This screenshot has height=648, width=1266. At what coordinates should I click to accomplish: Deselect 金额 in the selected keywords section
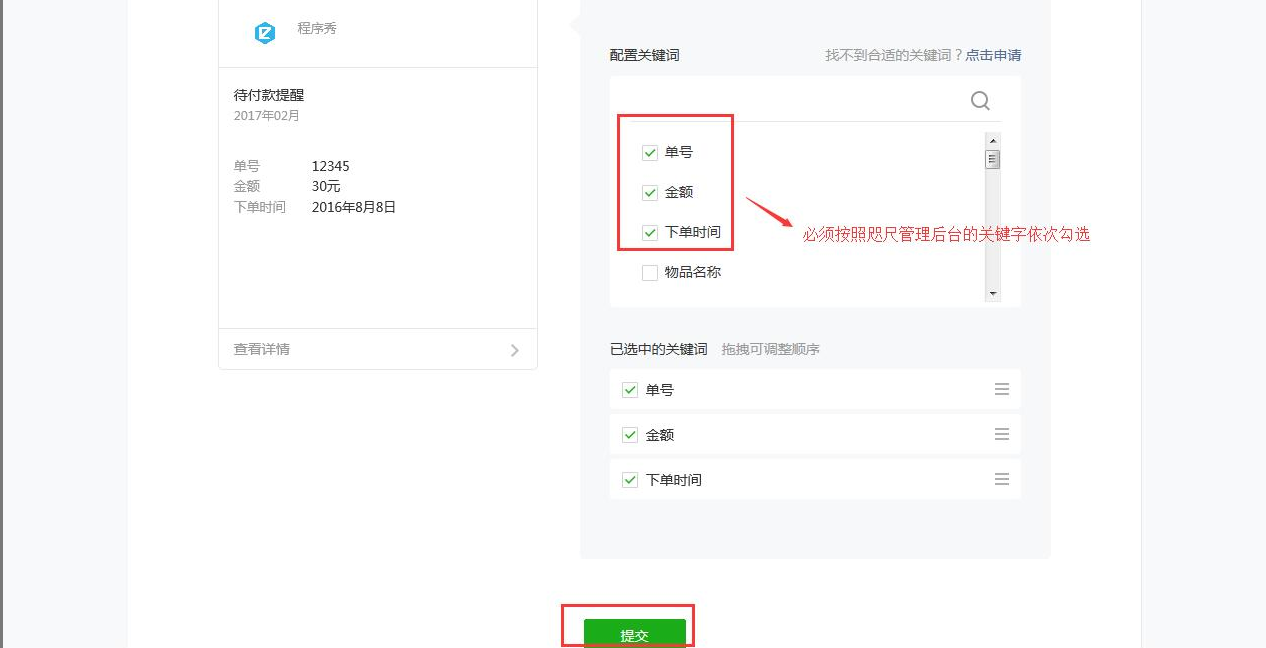tap(630, 435)
